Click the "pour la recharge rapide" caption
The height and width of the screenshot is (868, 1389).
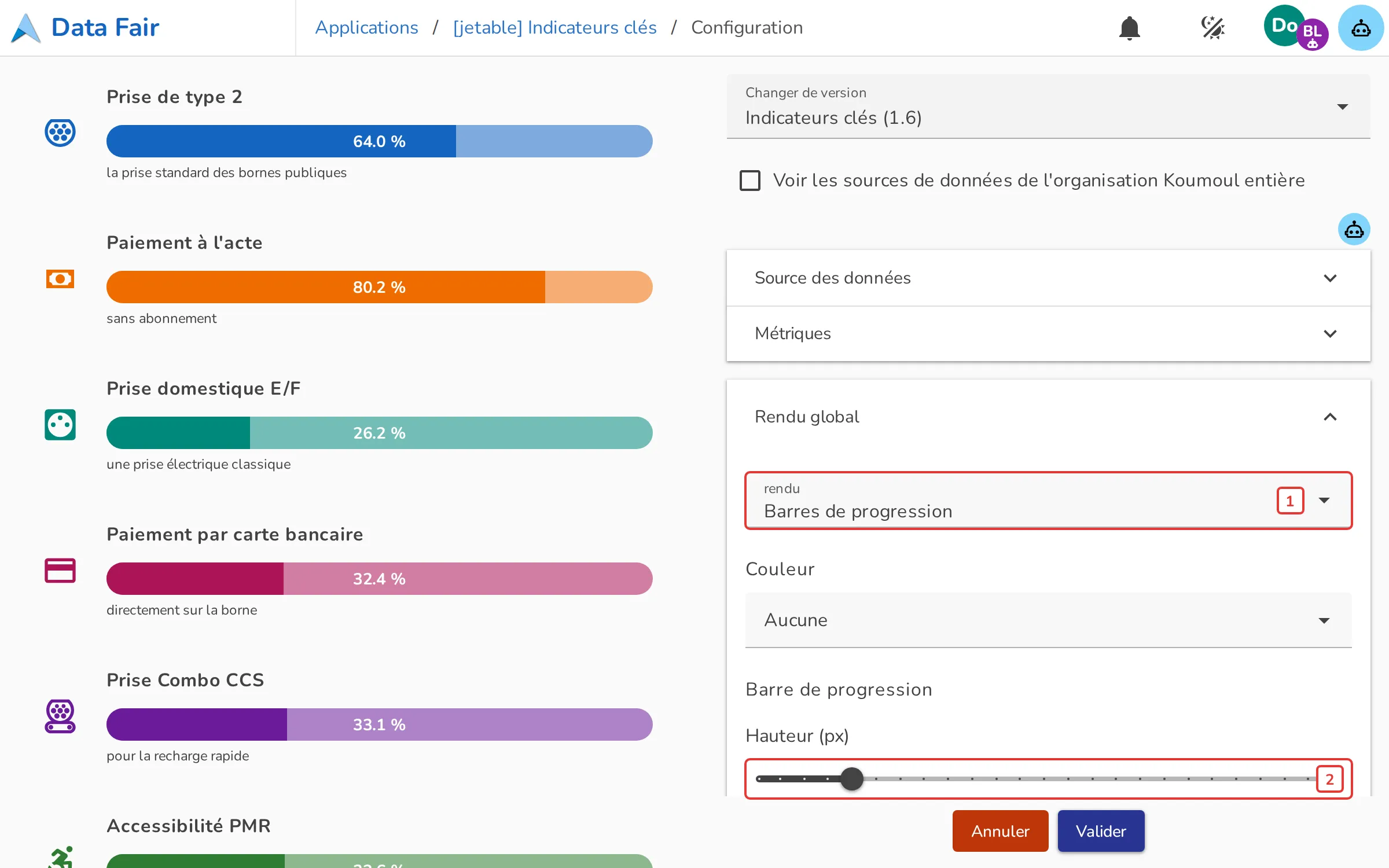click(x=178, y=756)
